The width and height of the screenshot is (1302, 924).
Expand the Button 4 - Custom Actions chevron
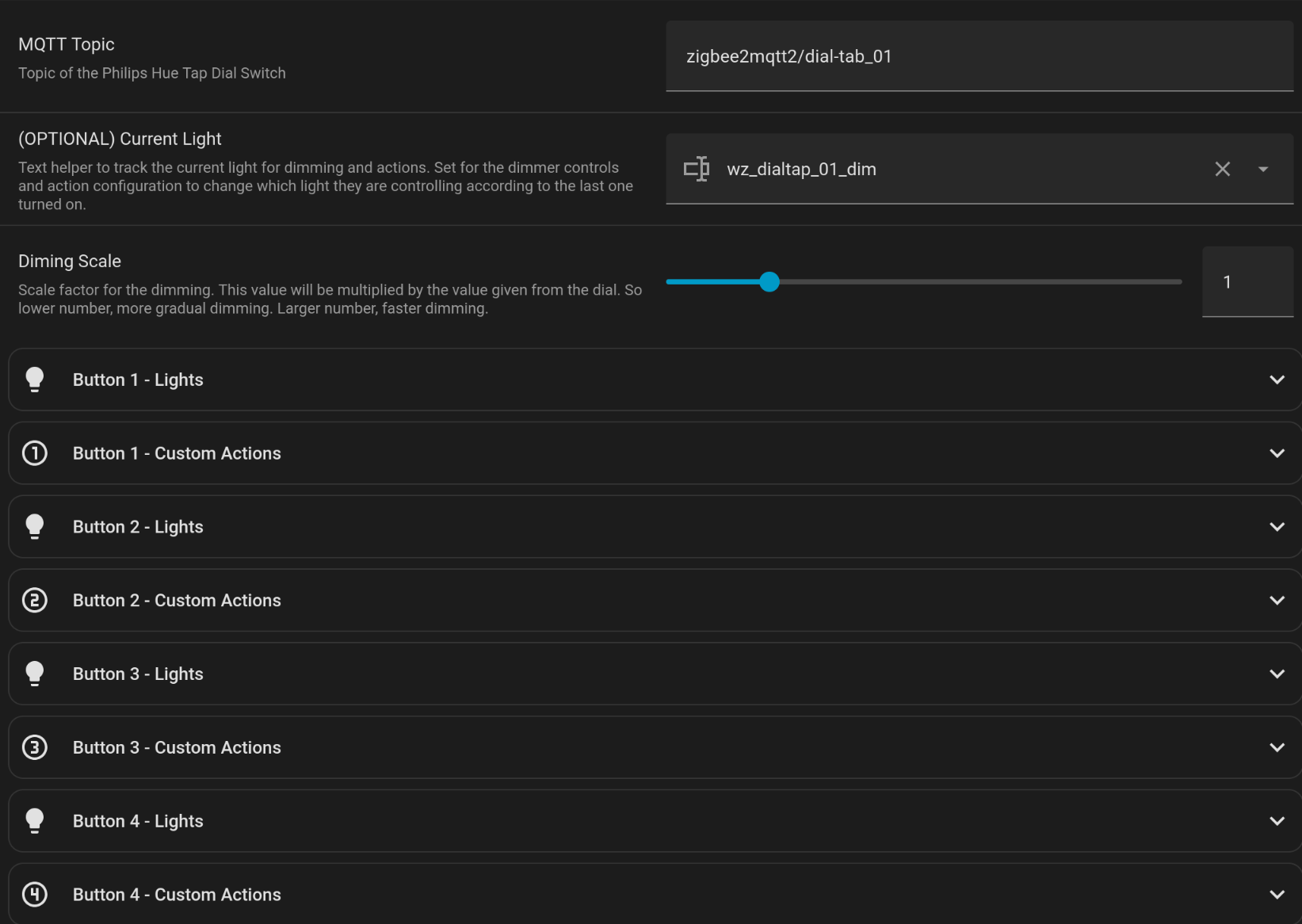click(1277, 895)
